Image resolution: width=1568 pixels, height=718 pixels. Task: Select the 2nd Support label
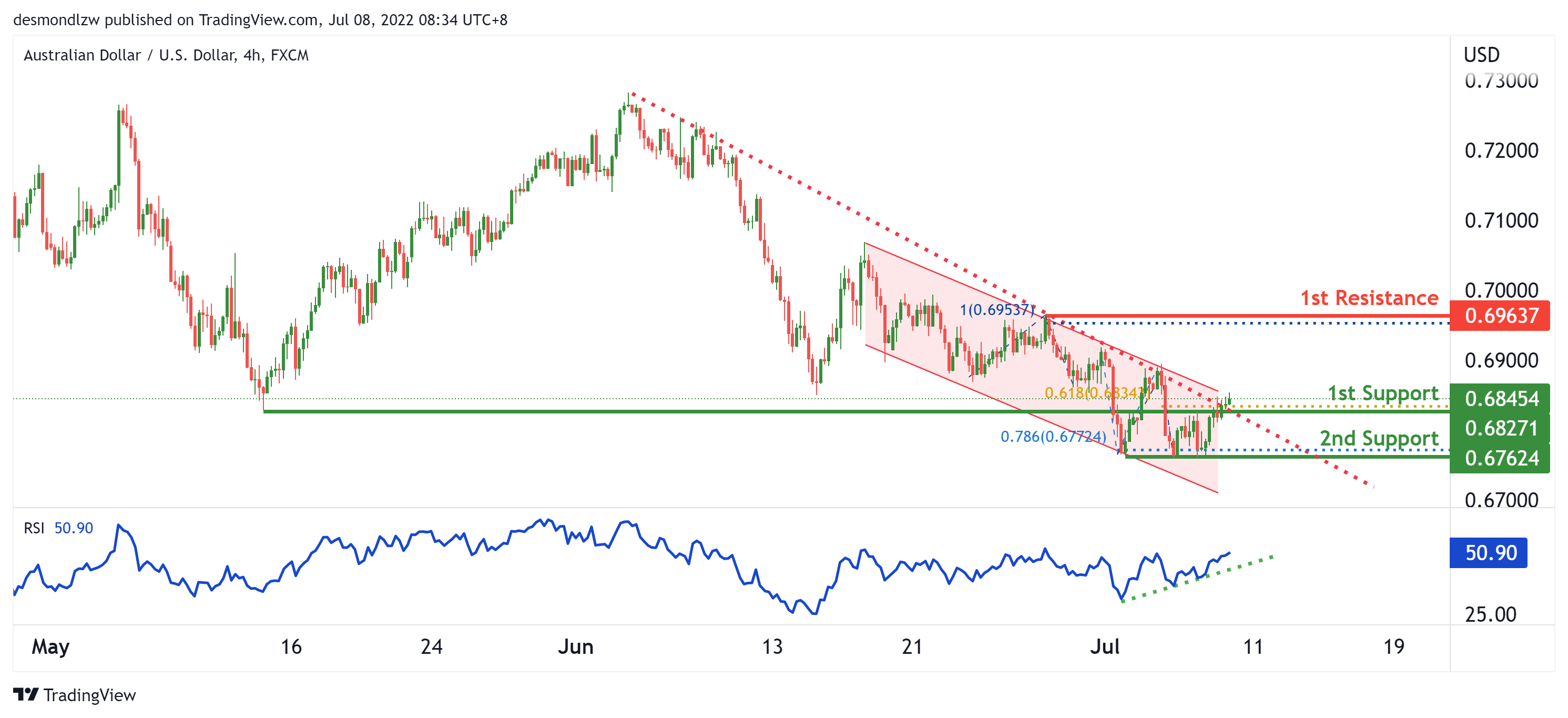[x=1379, y=438]
